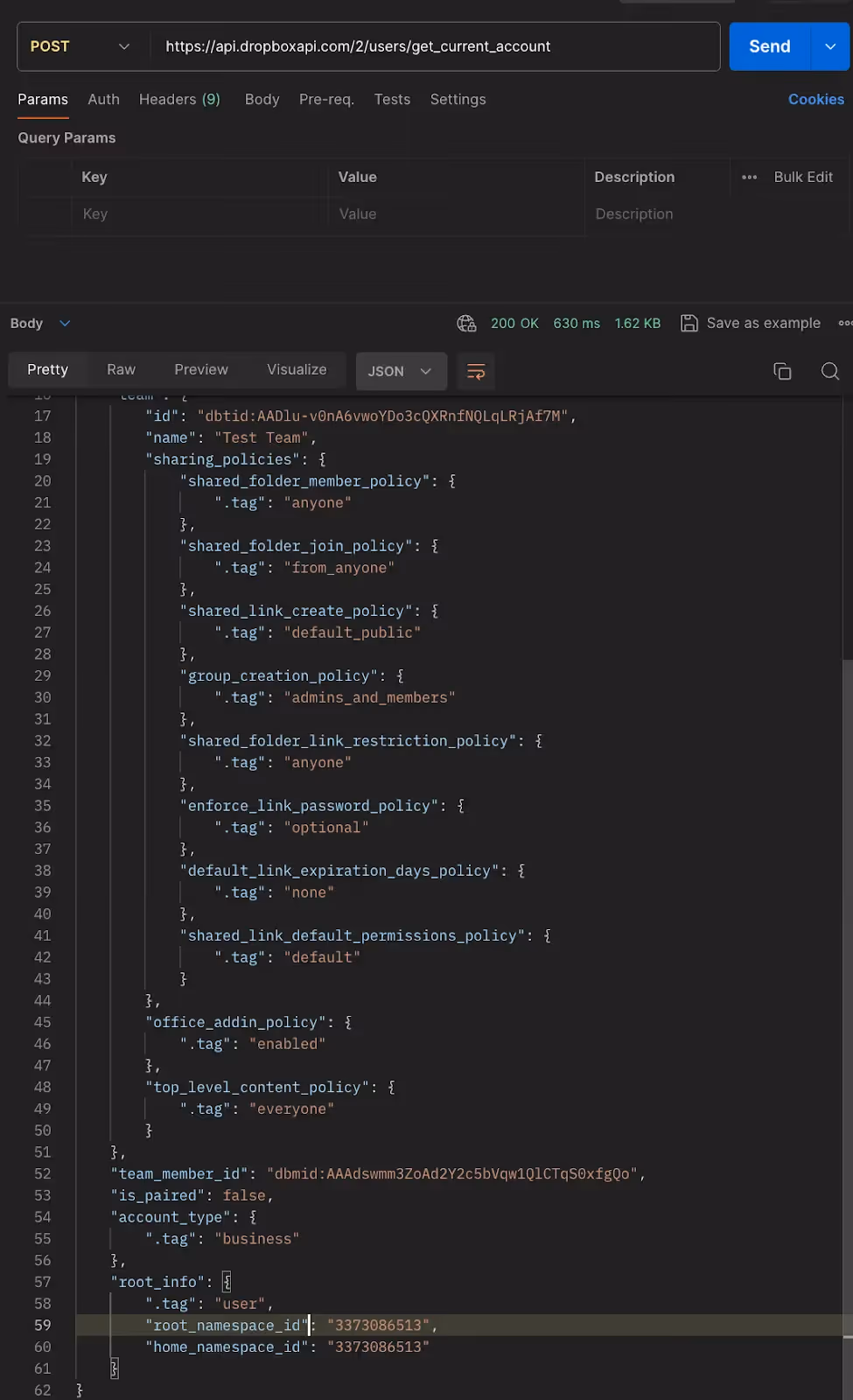The height and width of the screenshot is (1400, 853).
Task: Click the search response magnifier icon
Action: [830, 371]
